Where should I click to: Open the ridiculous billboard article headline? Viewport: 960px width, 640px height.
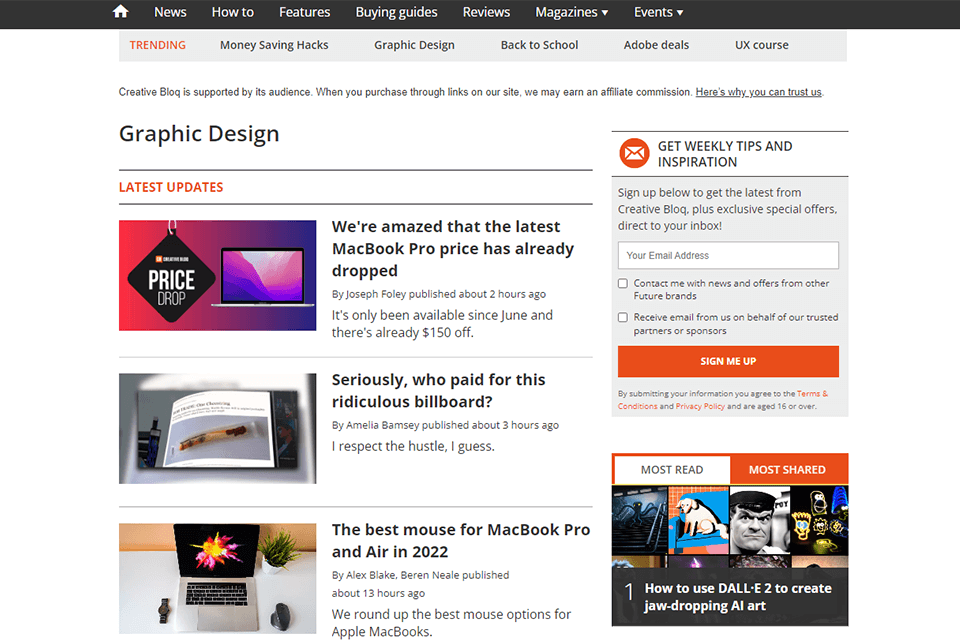click(438, 391)
